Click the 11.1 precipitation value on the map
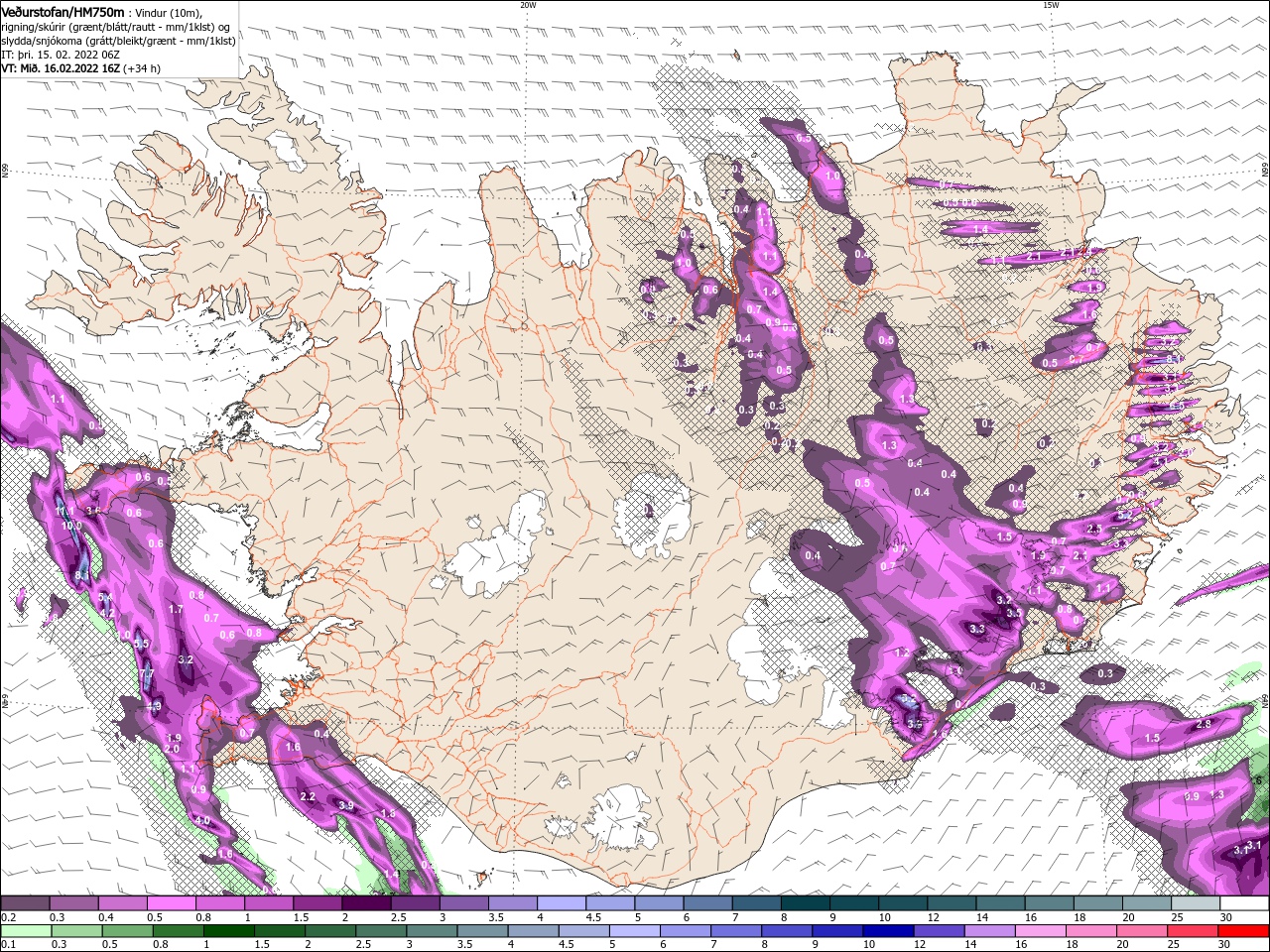The image size is (1270, 952). point(64,511)
